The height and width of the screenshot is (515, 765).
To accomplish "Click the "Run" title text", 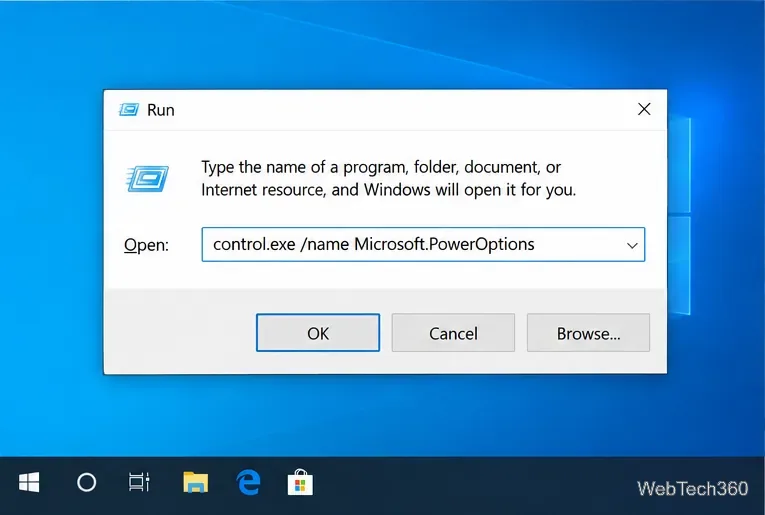I will (161, 110).
